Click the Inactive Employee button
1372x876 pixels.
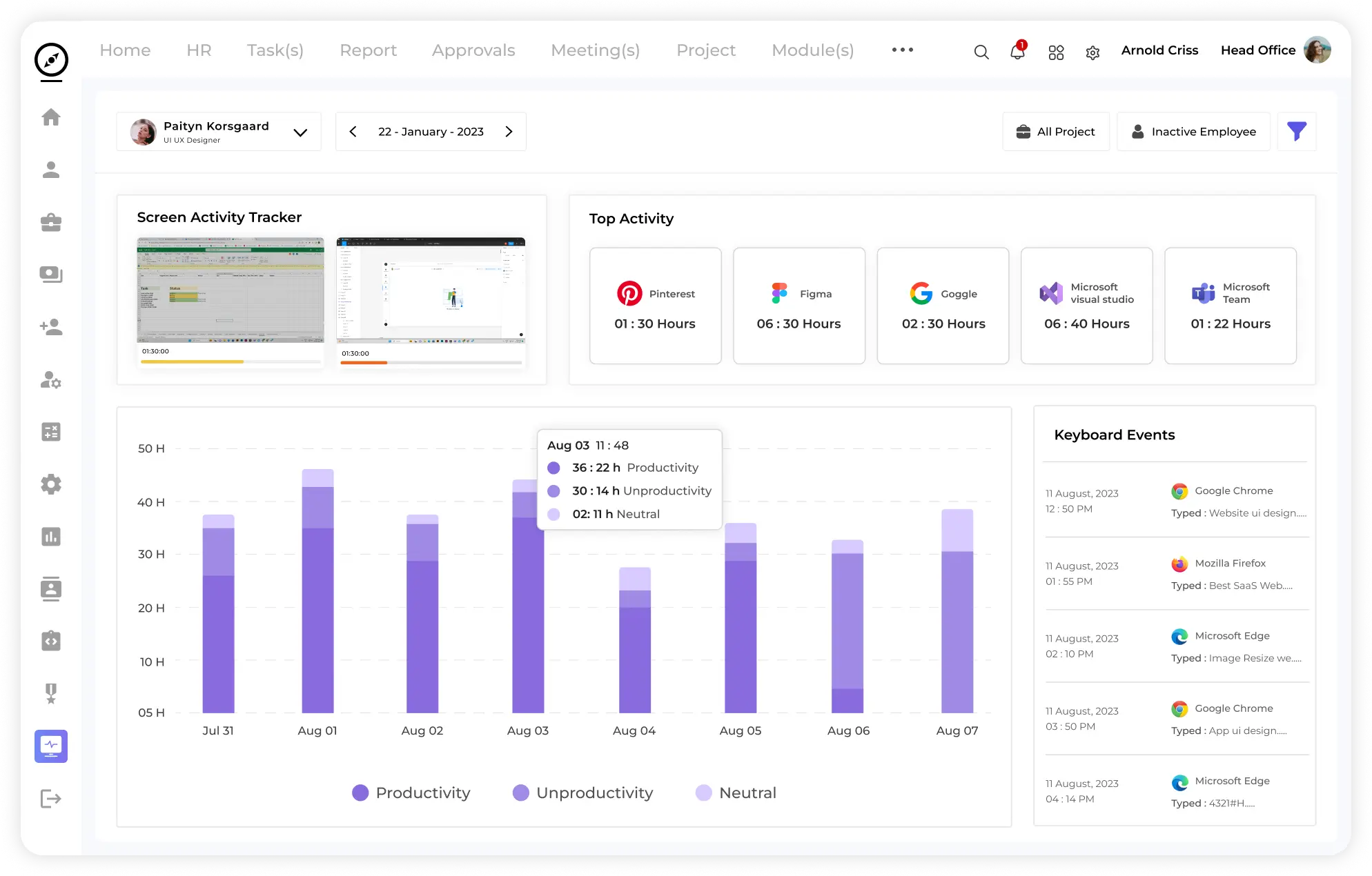(1193, 132)
